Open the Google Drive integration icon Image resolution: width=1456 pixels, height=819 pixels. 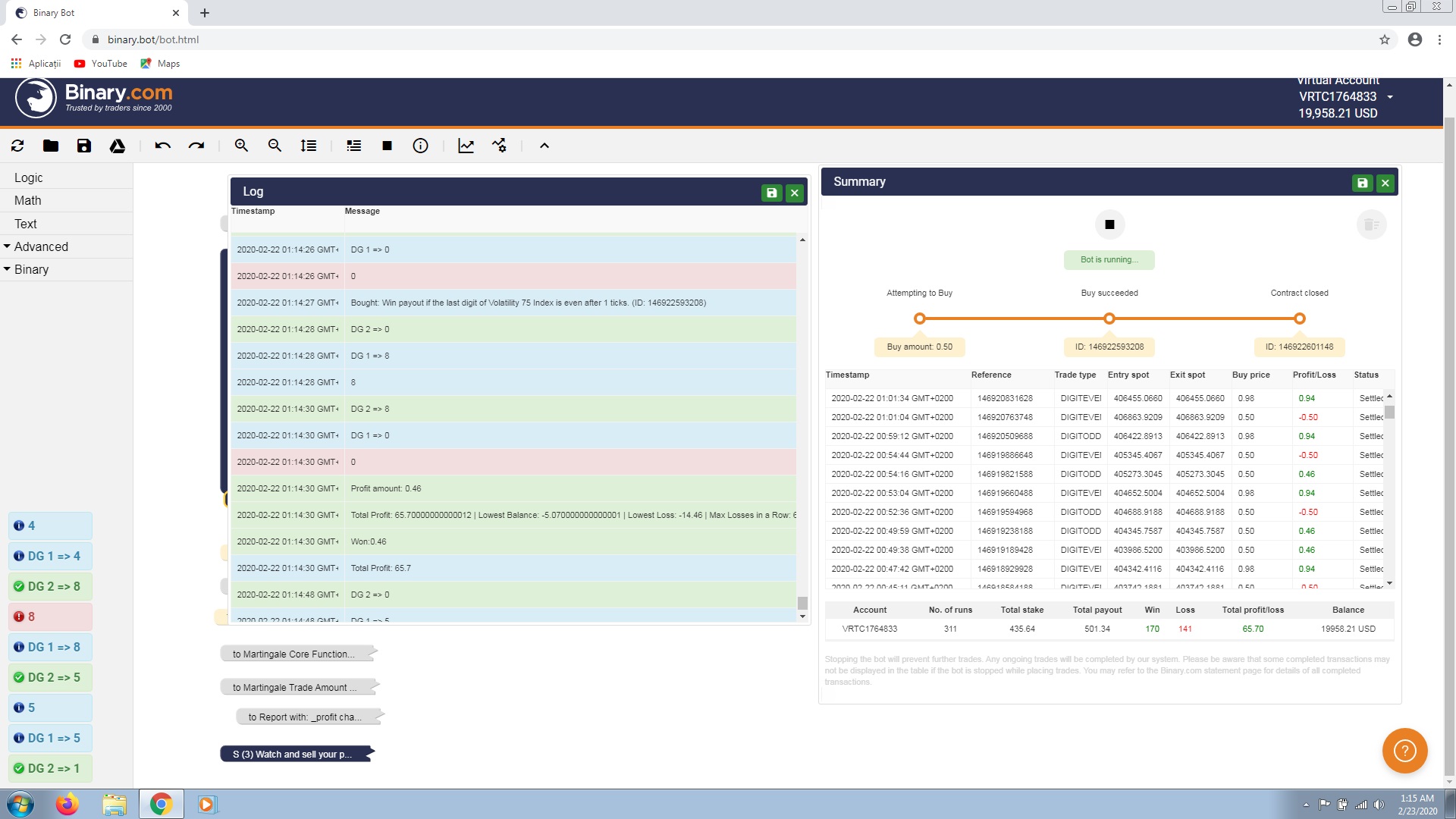point(118,146)
